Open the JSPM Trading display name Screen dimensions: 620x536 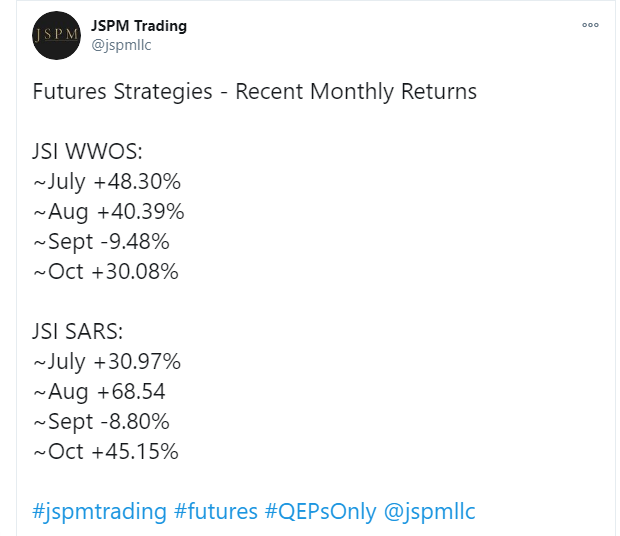pyautogui.click(x=139, y=26)
